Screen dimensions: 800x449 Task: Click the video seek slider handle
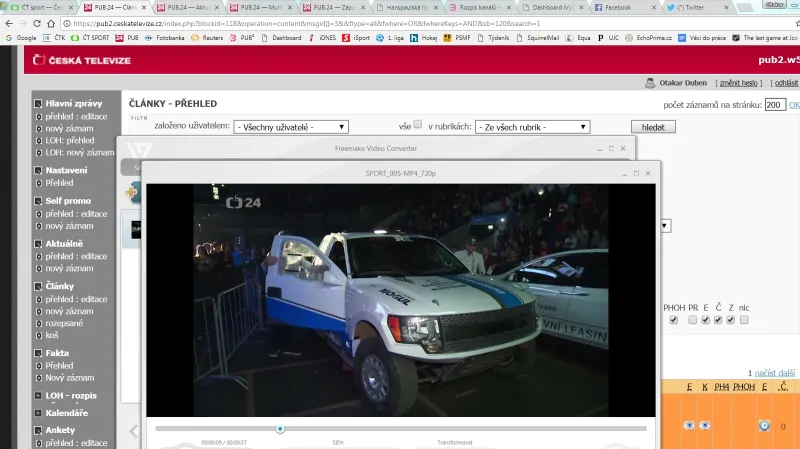point(280,429)
